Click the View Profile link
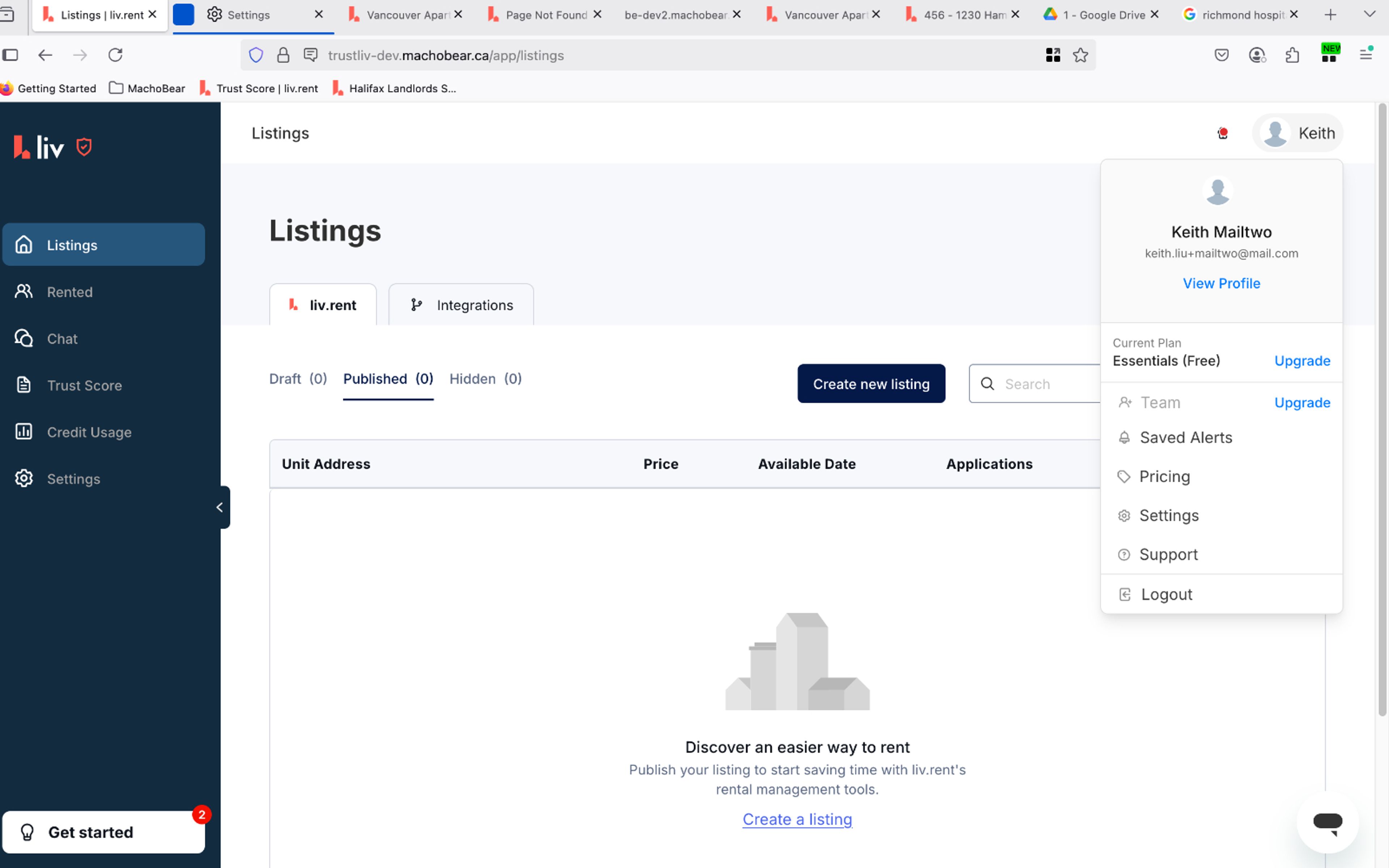Screen dimensions: 1389x868 1221,283
